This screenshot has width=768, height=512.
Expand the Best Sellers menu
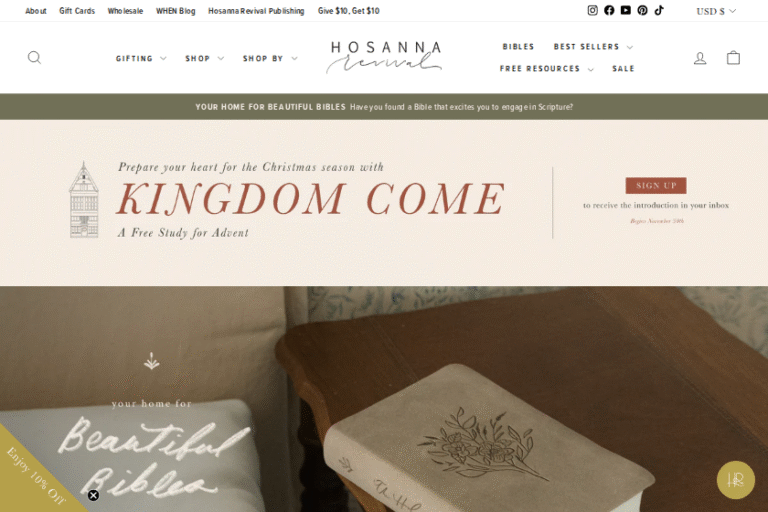pos(593,47)
